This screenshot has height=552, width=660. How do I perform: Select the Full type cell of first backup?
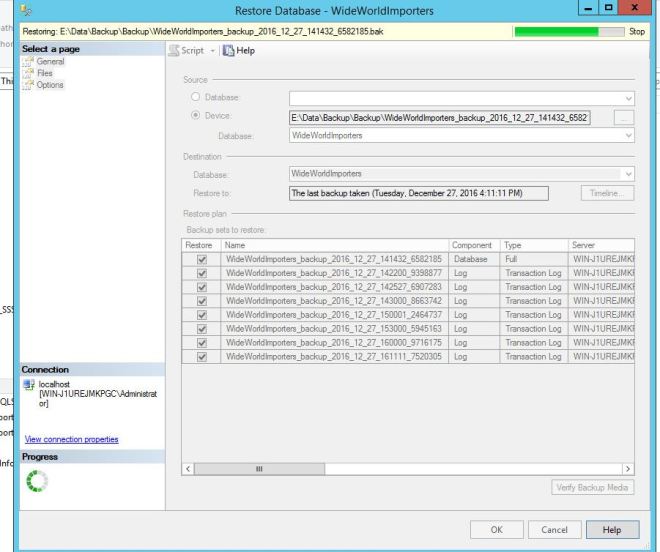[534, 259]
